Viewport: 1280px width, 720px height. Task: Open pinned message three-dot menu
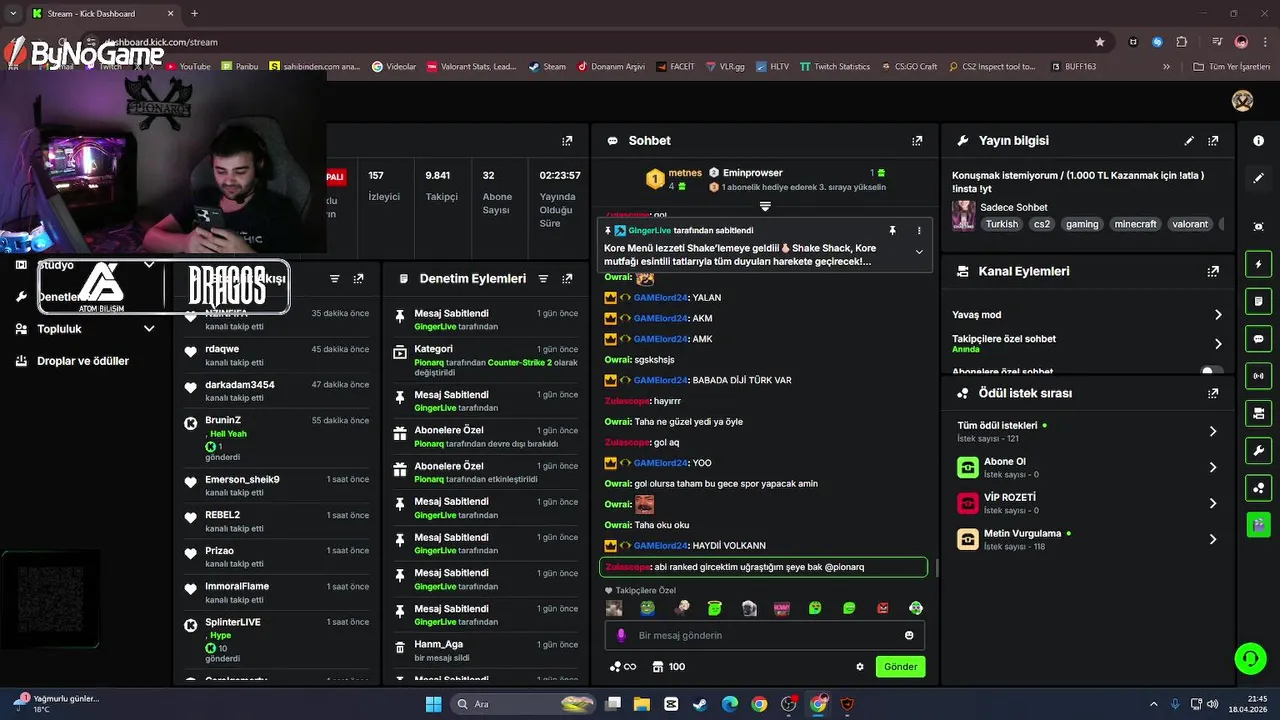click(919, 230)
